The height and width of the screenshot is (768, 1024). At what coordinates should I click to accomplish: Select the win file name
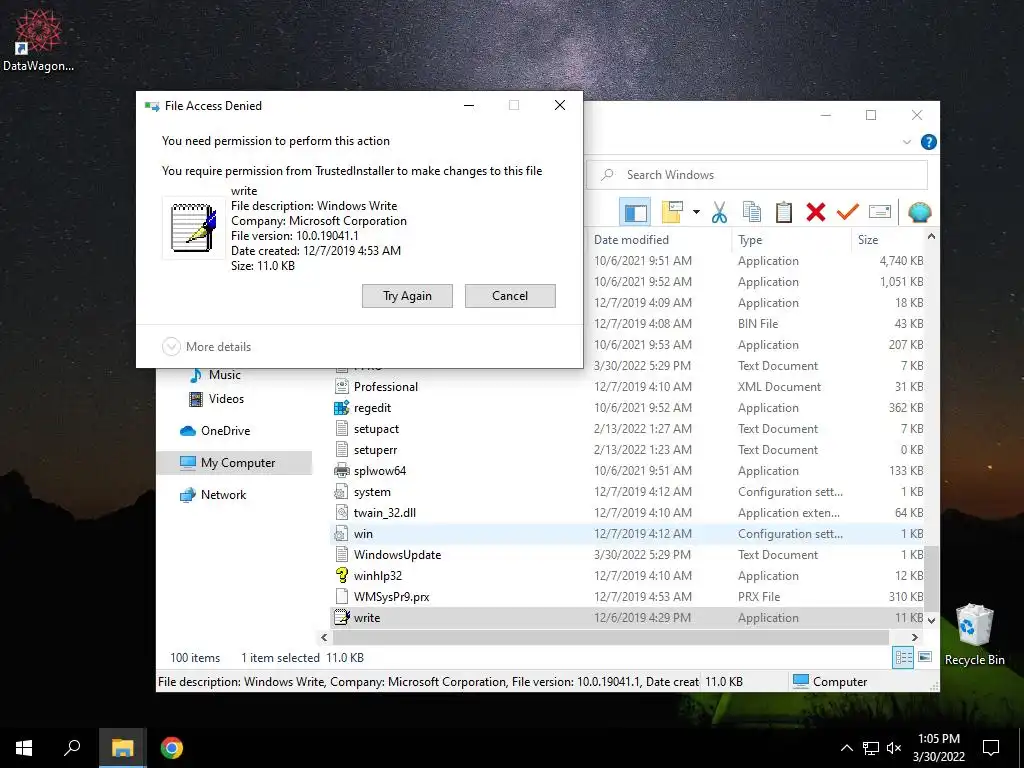[363, 534]
